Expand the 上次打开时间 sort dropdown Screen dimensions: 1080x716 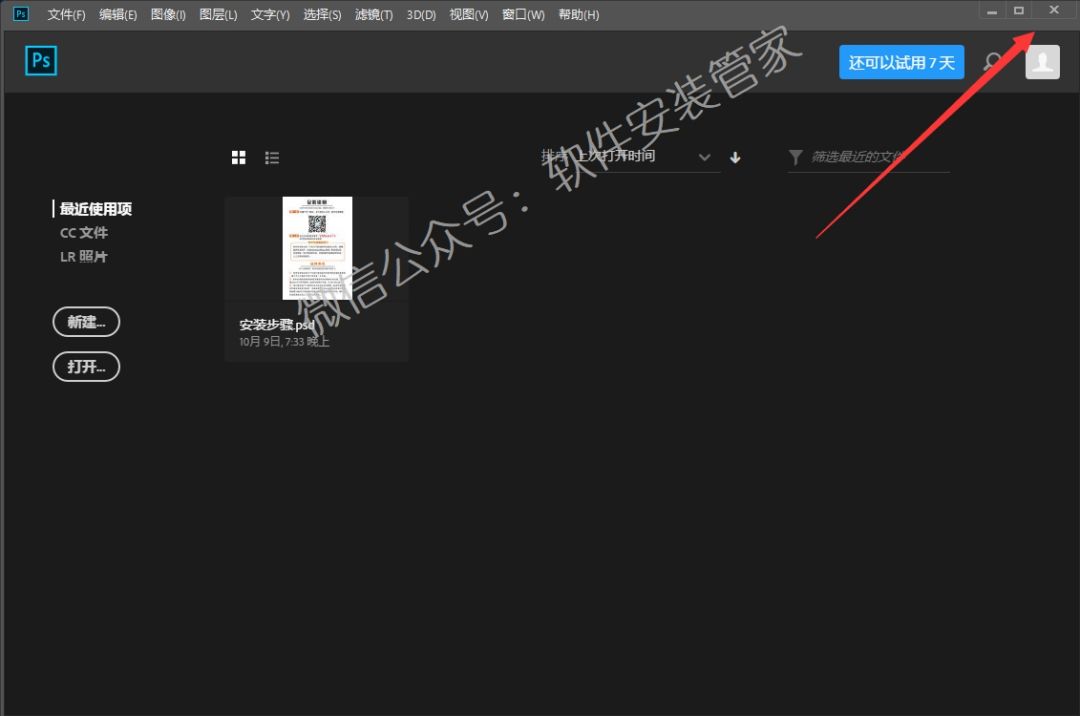pyautogui.click(x=704, y=157)
